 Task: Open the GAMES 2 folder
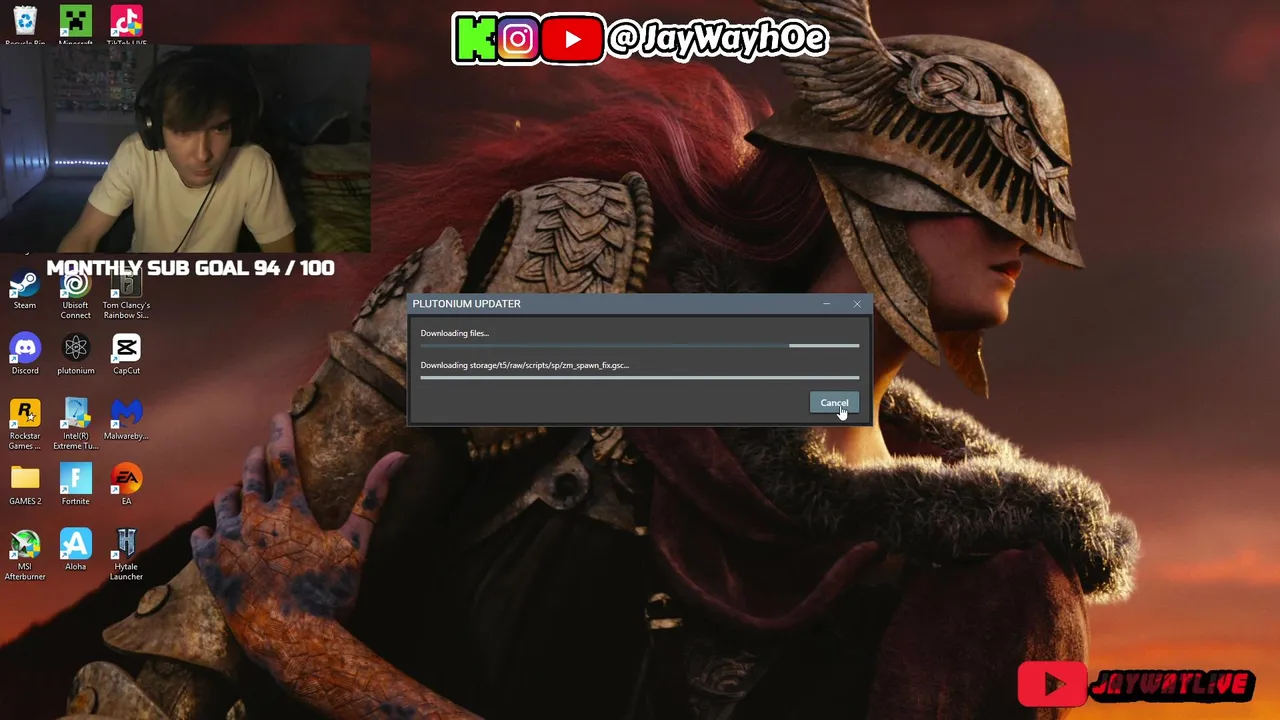click(x=25, y=485)
